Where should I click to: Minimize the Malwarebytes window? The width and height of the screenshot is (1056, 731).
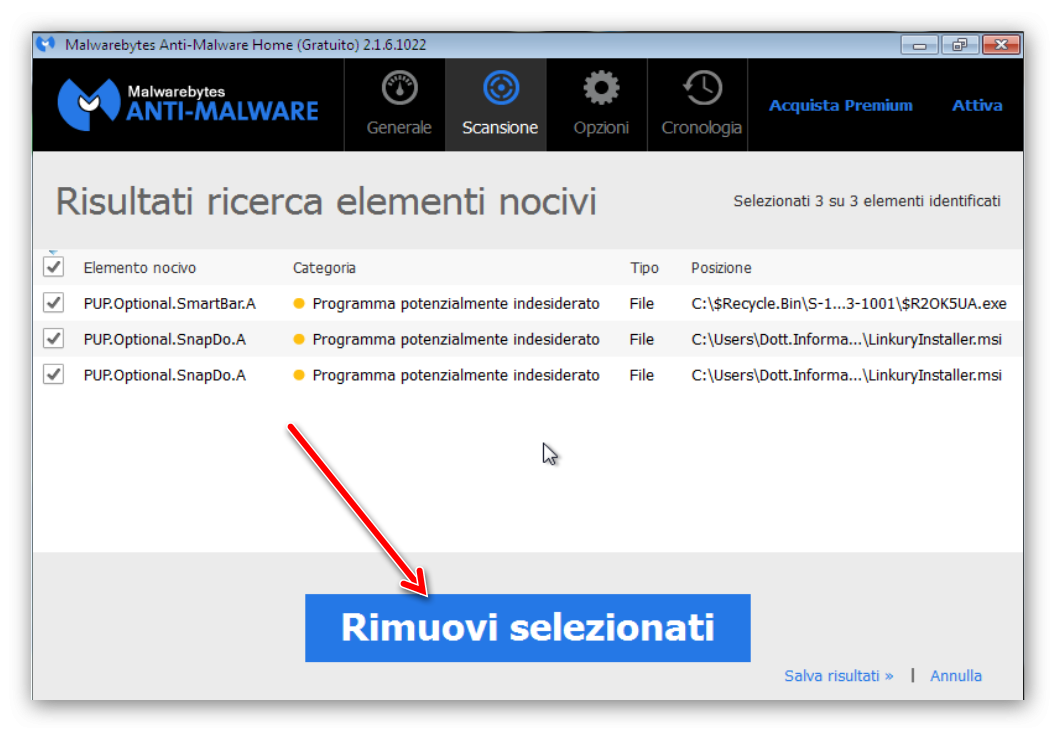tap(919, 45)
